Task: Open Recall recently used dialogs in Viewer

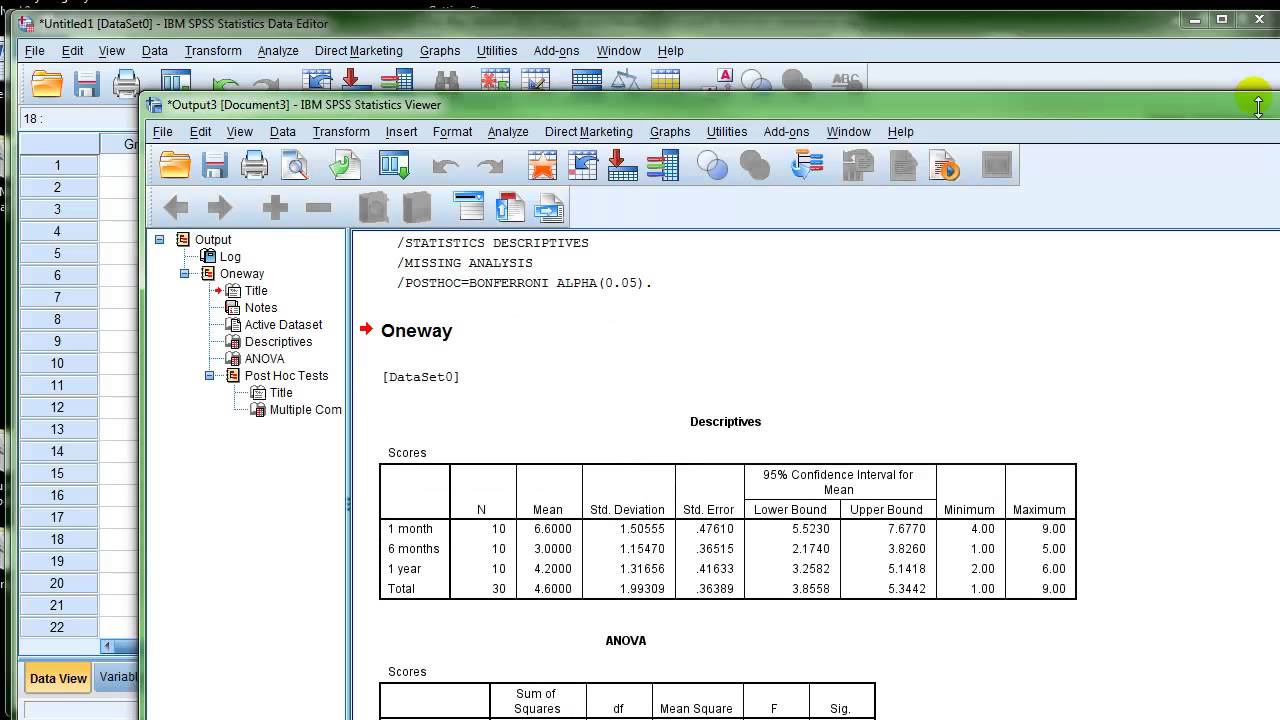Action: coord(394,165)
